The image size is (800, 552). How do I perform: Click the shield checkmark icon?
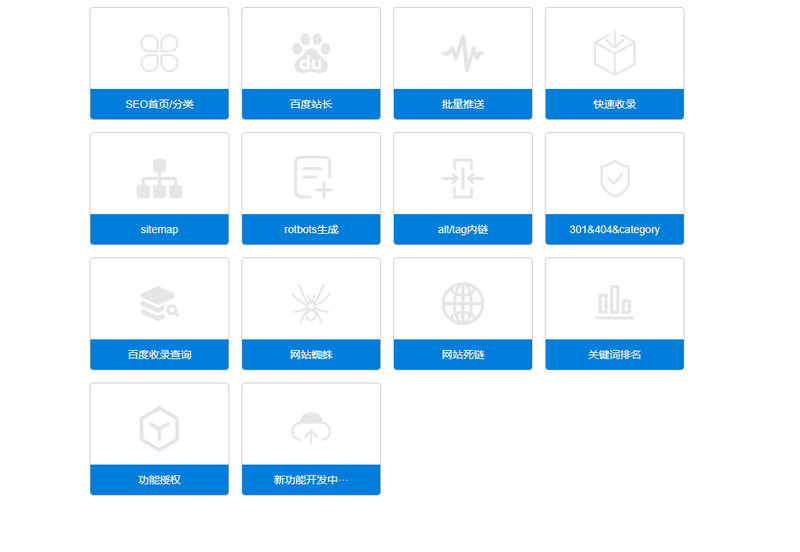coord(614,179)
